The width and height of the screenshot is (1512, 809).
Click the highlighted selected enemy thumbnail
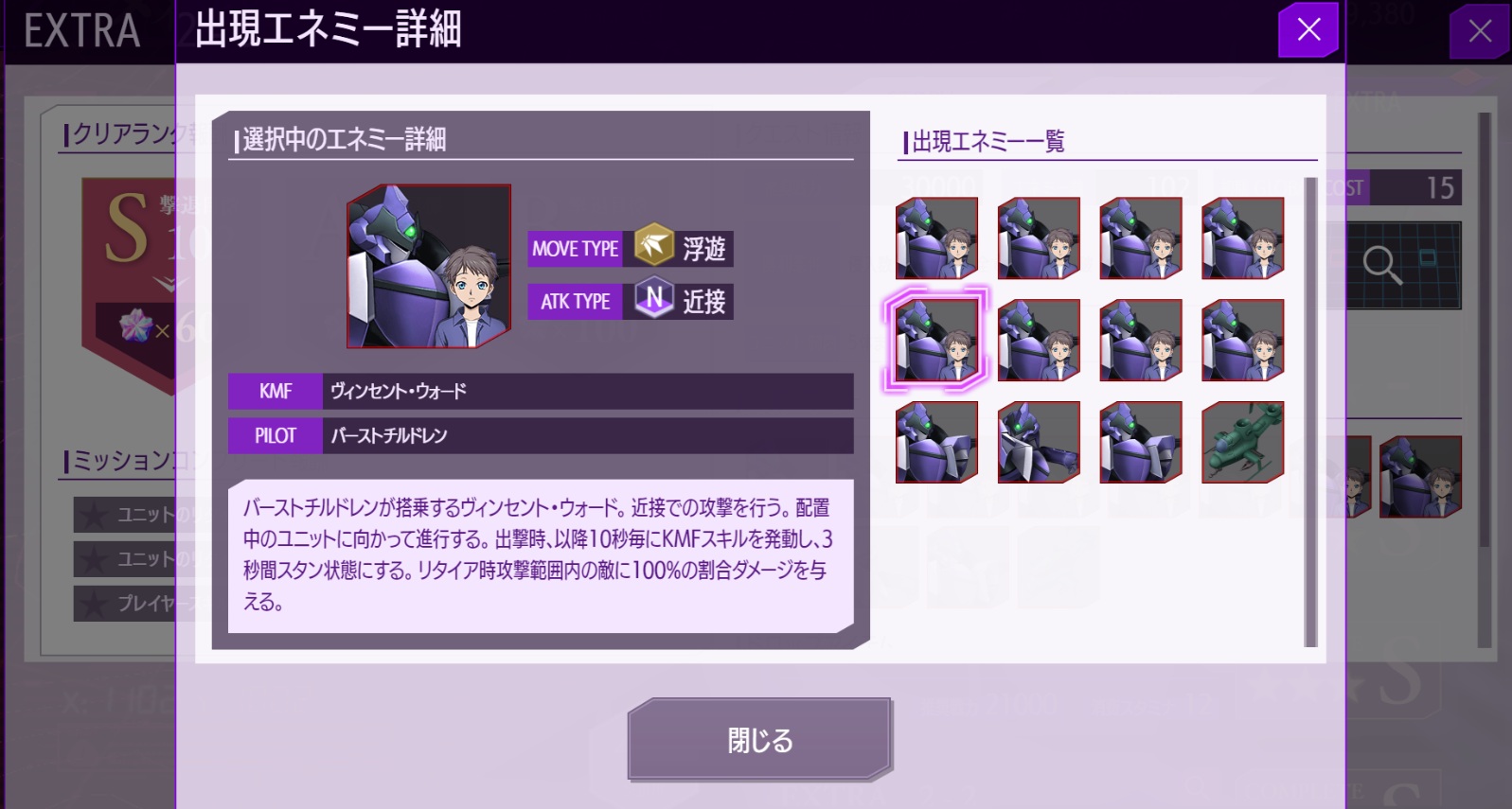(x=936, y=340)
